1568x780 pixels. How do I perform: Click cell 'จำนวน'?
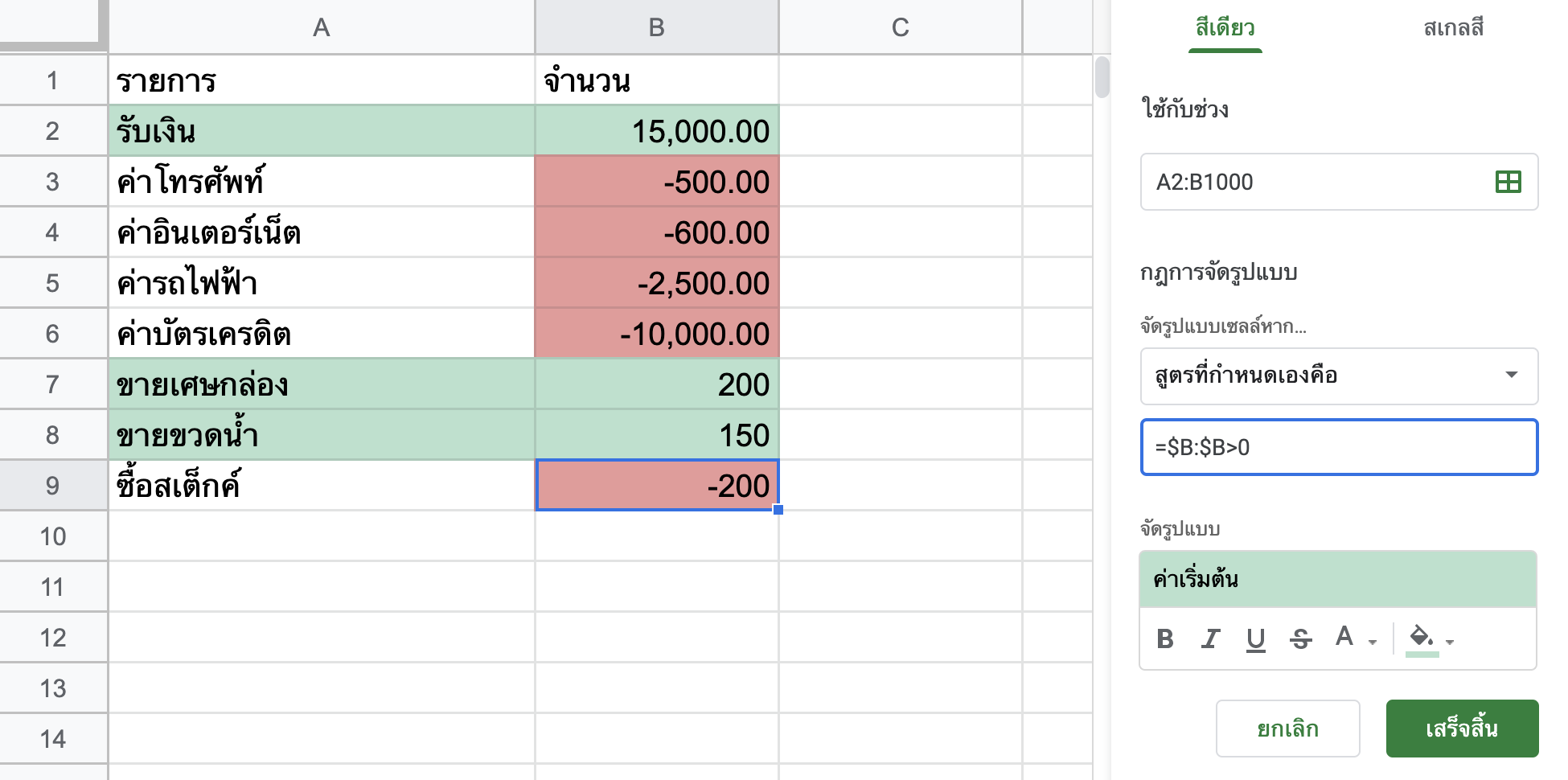657,80
